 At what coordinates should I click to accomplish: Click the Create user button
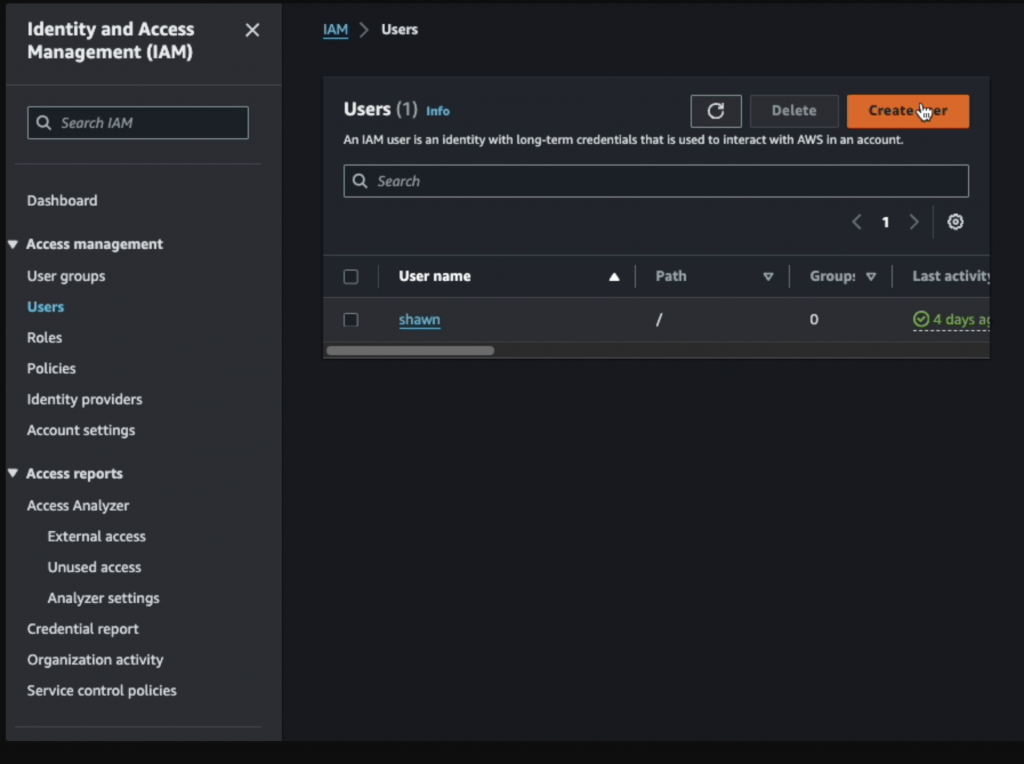[908, 111]
